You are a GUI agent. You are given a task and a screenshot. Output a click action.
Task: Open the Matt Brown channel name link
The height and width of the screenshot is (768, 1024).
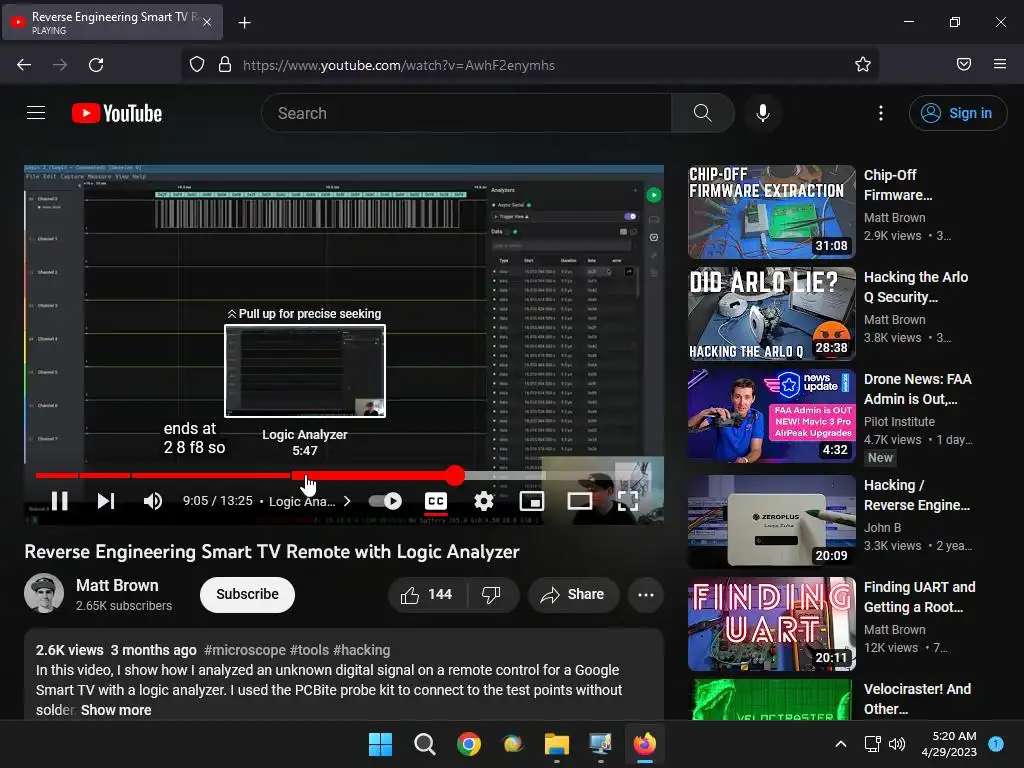pyautogui.click(x=117, y=585)
